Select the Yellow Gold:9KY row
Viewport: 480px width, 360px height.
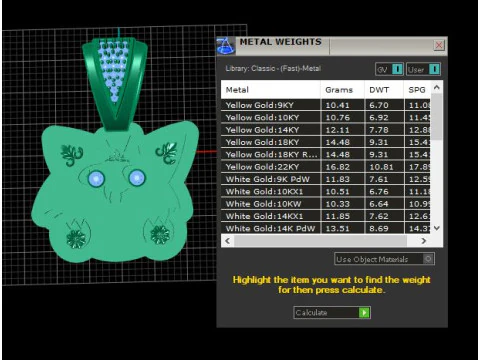[x=325, y=105]
